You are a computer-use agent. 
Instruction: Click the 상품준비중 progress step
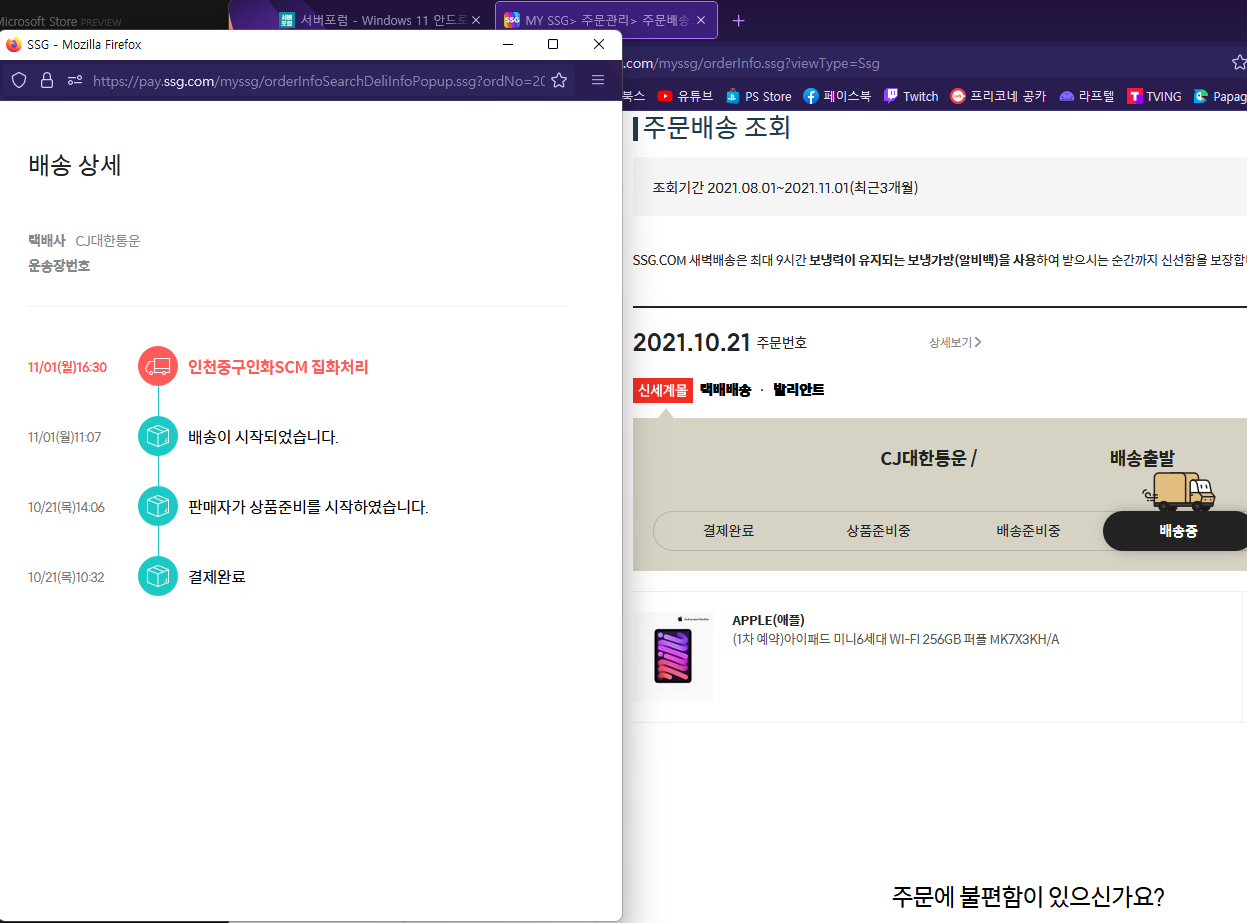[878, 531]
